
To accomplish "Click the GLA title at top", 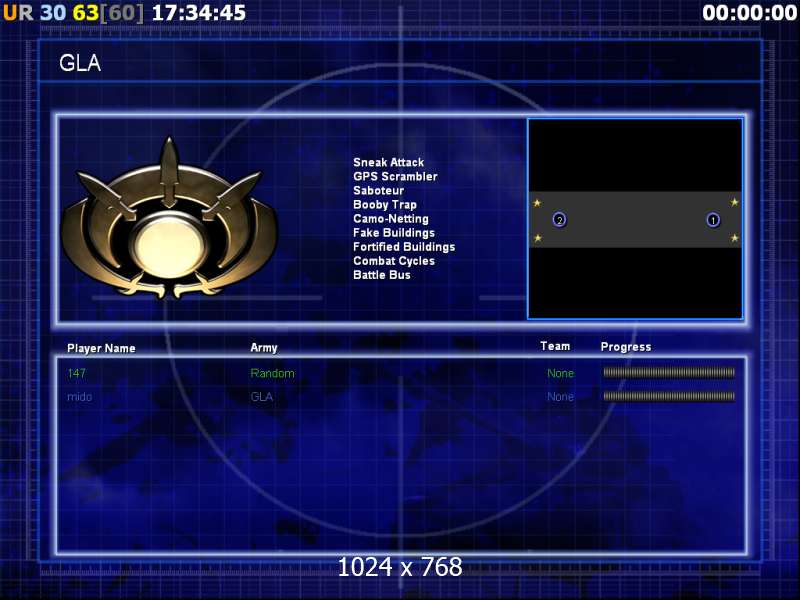I will (x=80, y=63).
